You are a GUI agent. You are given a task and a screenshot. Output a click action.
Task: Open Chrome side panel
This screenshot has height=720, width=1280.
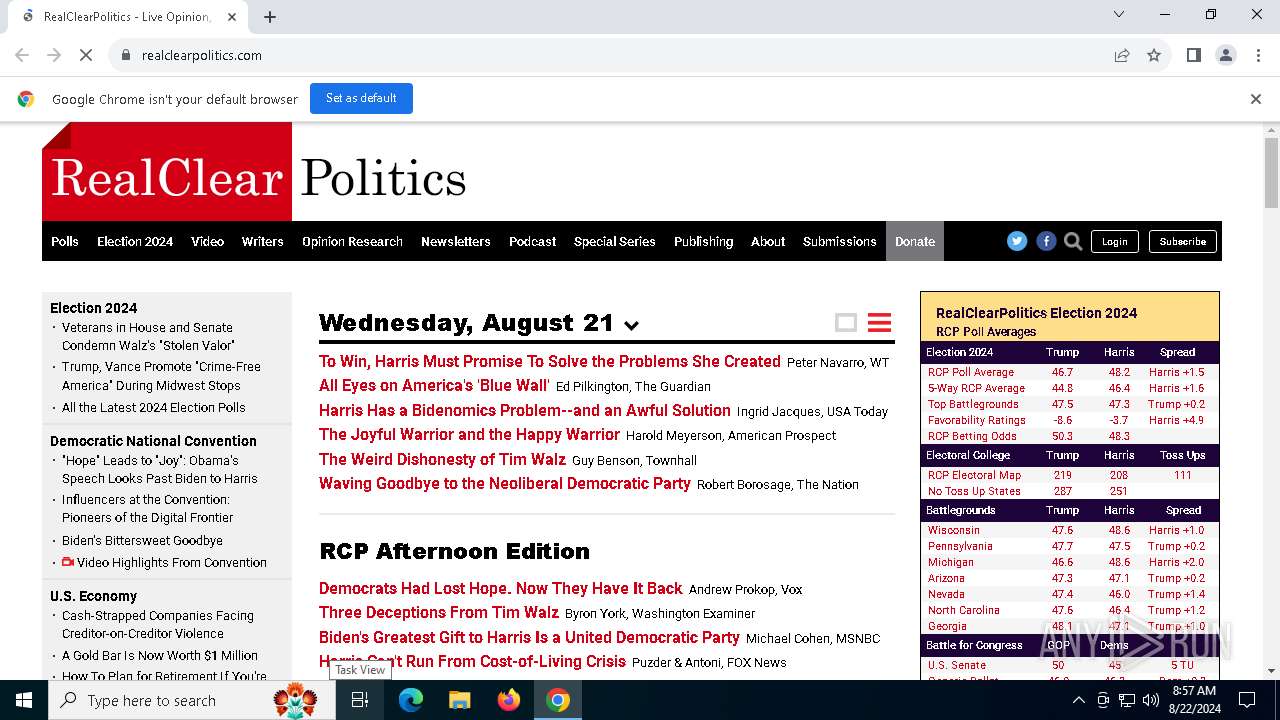click(1193, 55)
